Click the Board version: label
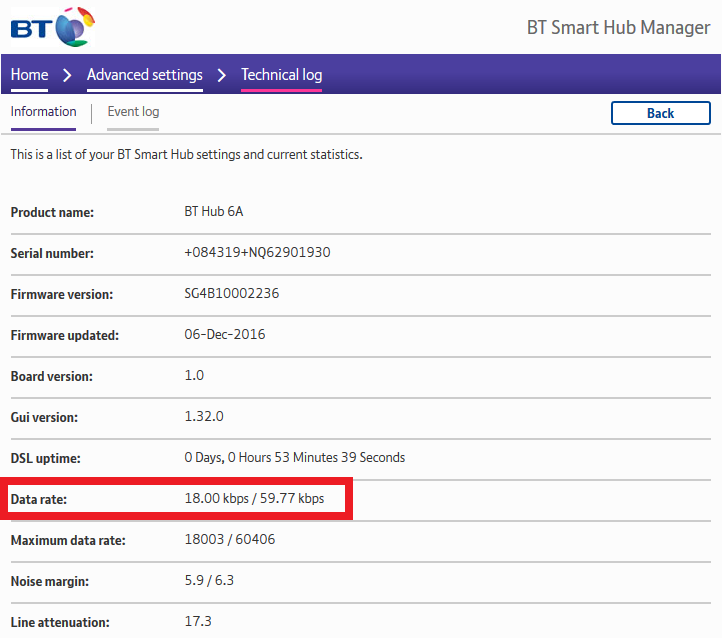Screen dimensions: 722x638 pyautogui.click(x=52, y=376)
